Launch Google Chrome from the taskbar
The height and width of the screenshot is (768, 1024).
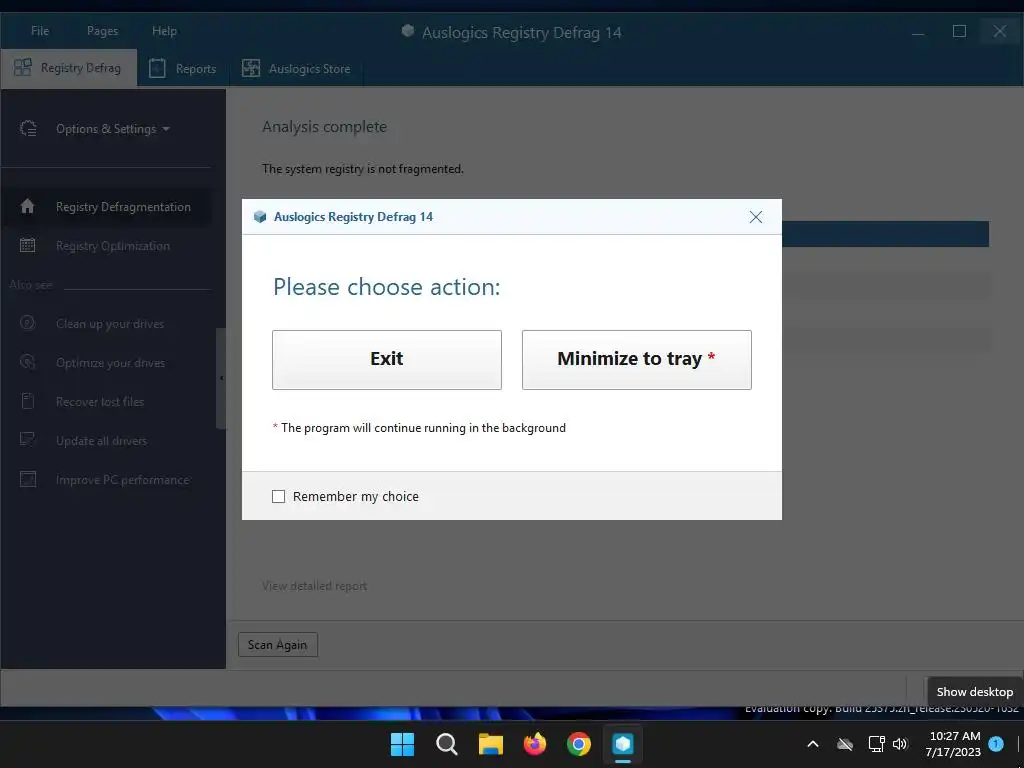click(579, 744)
